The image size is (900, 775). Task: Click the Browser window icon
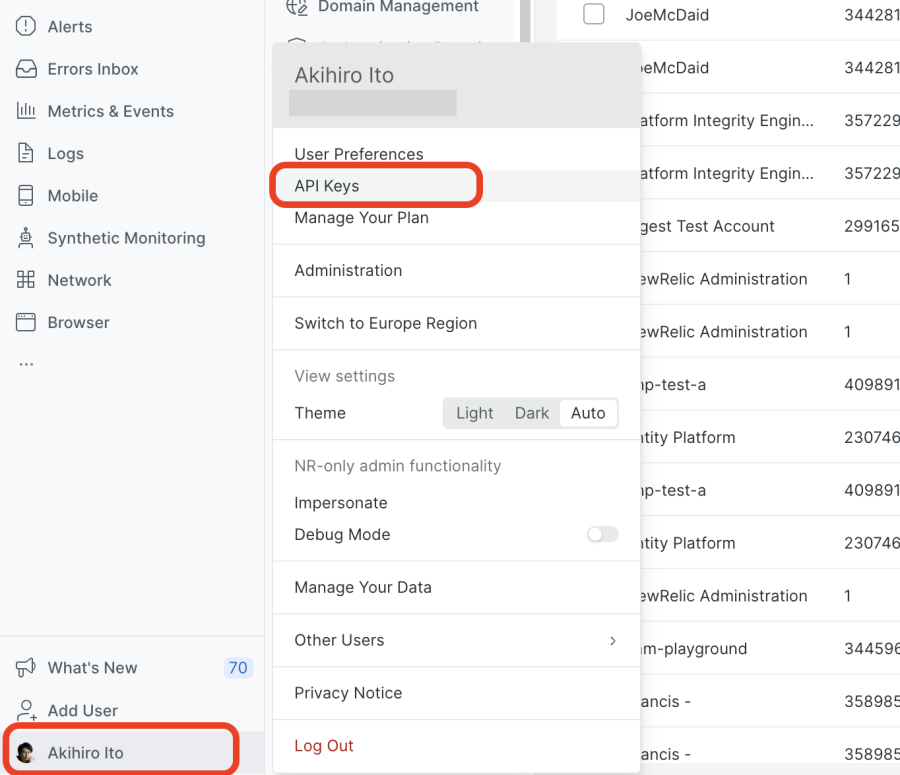click(26, 323)
